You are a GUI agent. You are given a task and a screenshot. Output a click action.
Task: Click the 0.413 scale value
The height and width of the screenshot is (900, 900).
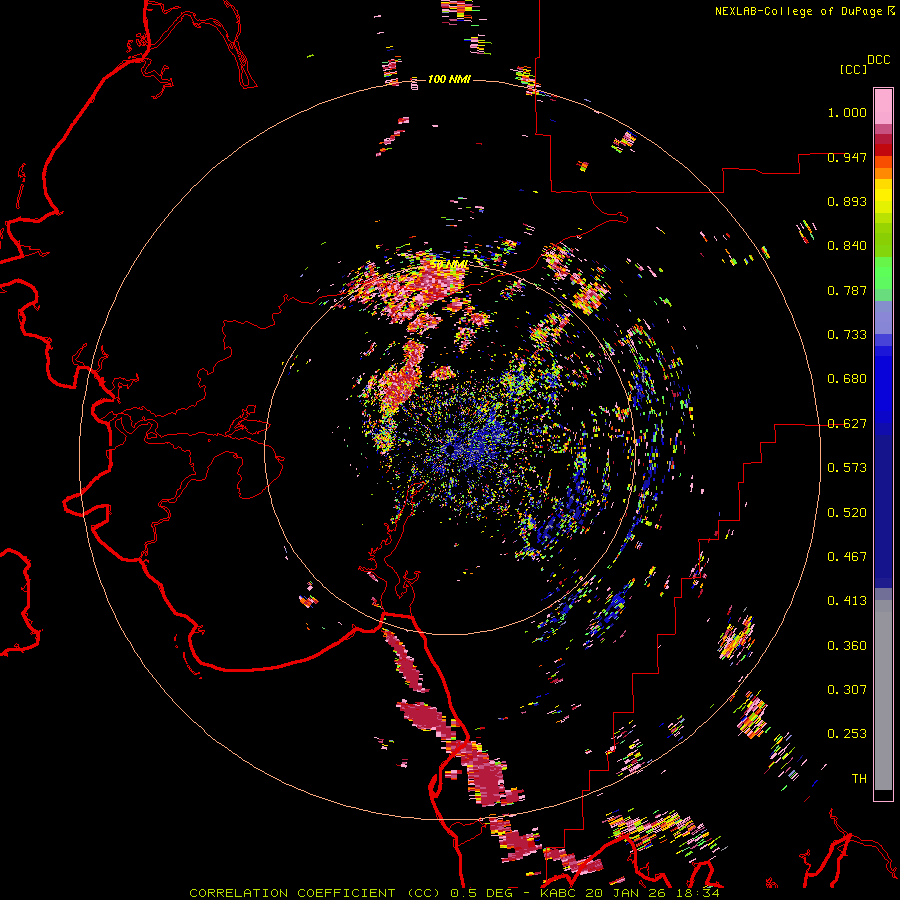847,601
